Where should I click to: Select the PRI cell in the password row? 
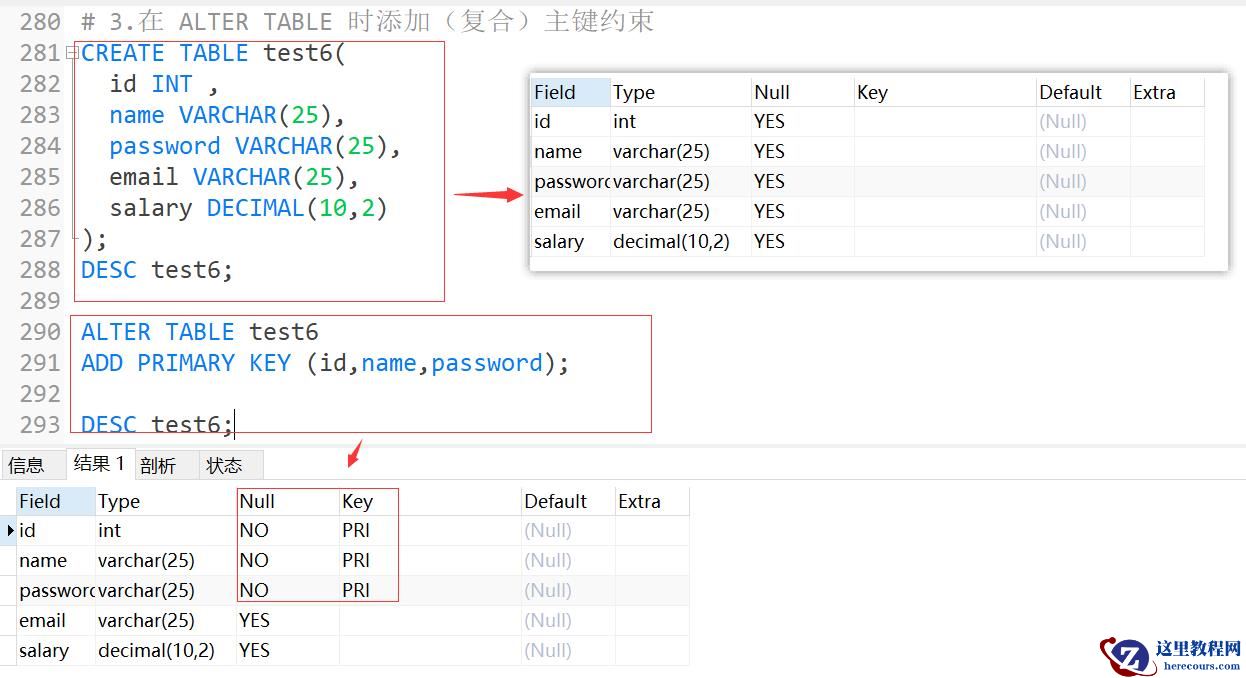[x=430, y=590]
